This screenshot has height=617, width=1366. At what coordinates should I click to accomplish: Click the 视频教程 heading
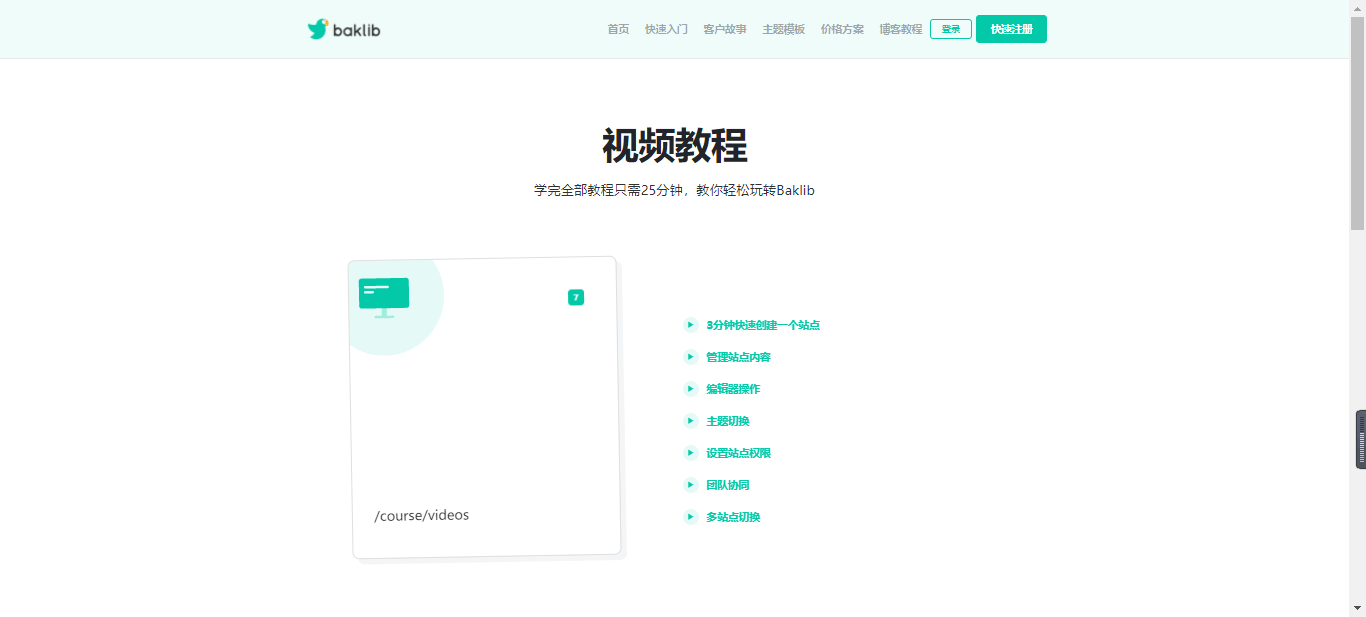coord(675,146)
